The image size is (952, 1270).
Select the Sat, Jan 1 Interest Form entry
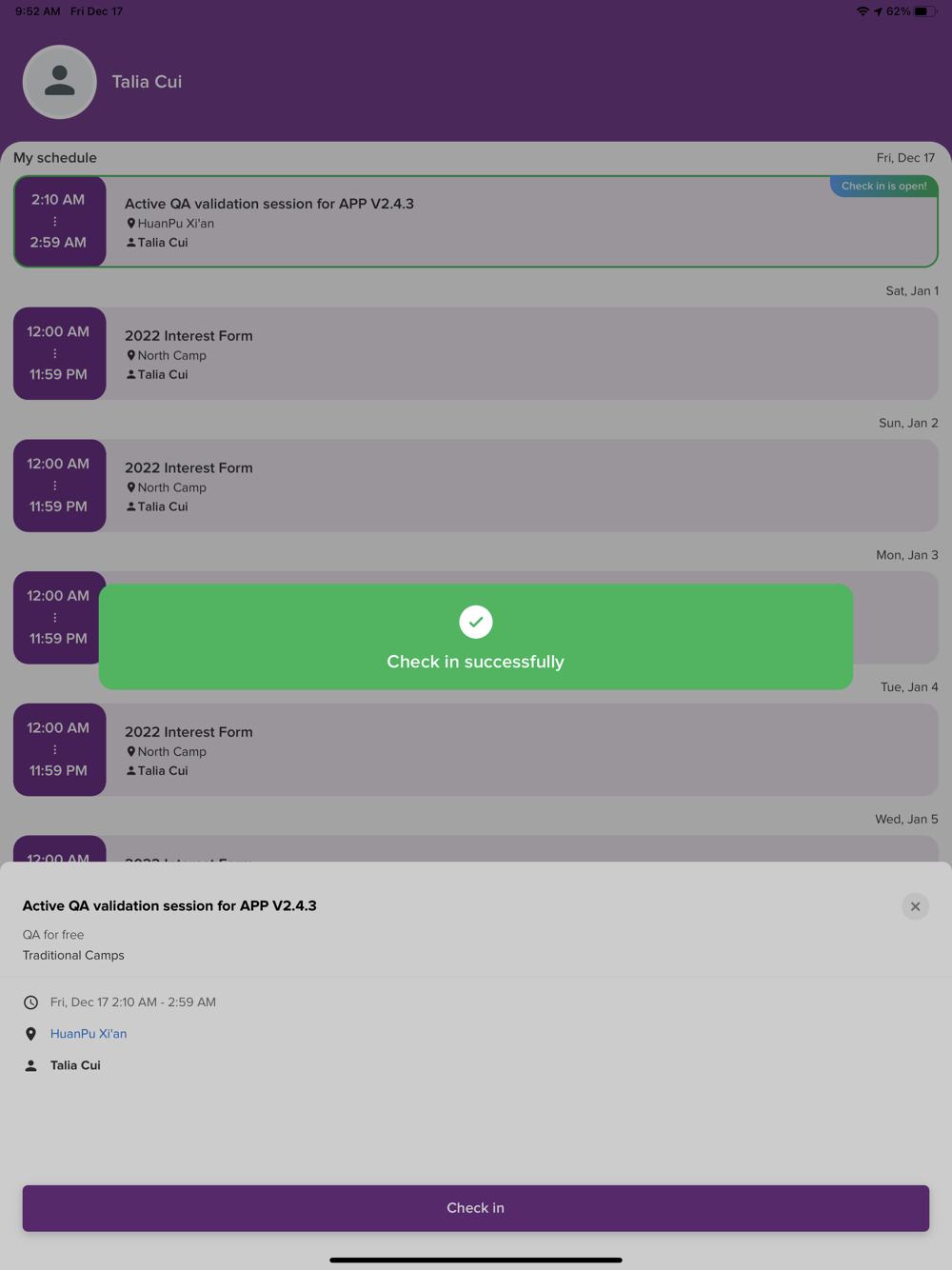tap(476, 353)
